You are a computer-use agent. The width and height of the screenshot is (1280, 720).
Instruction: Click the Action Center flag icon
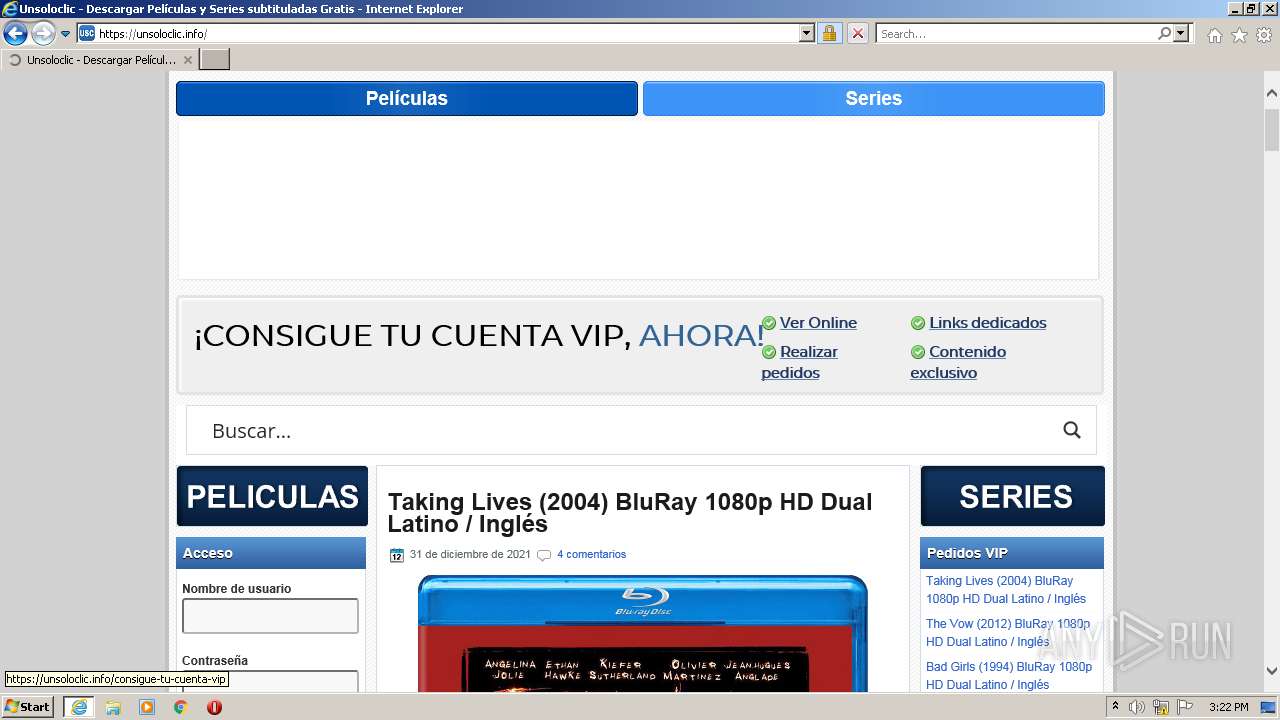click(1185, 707)
